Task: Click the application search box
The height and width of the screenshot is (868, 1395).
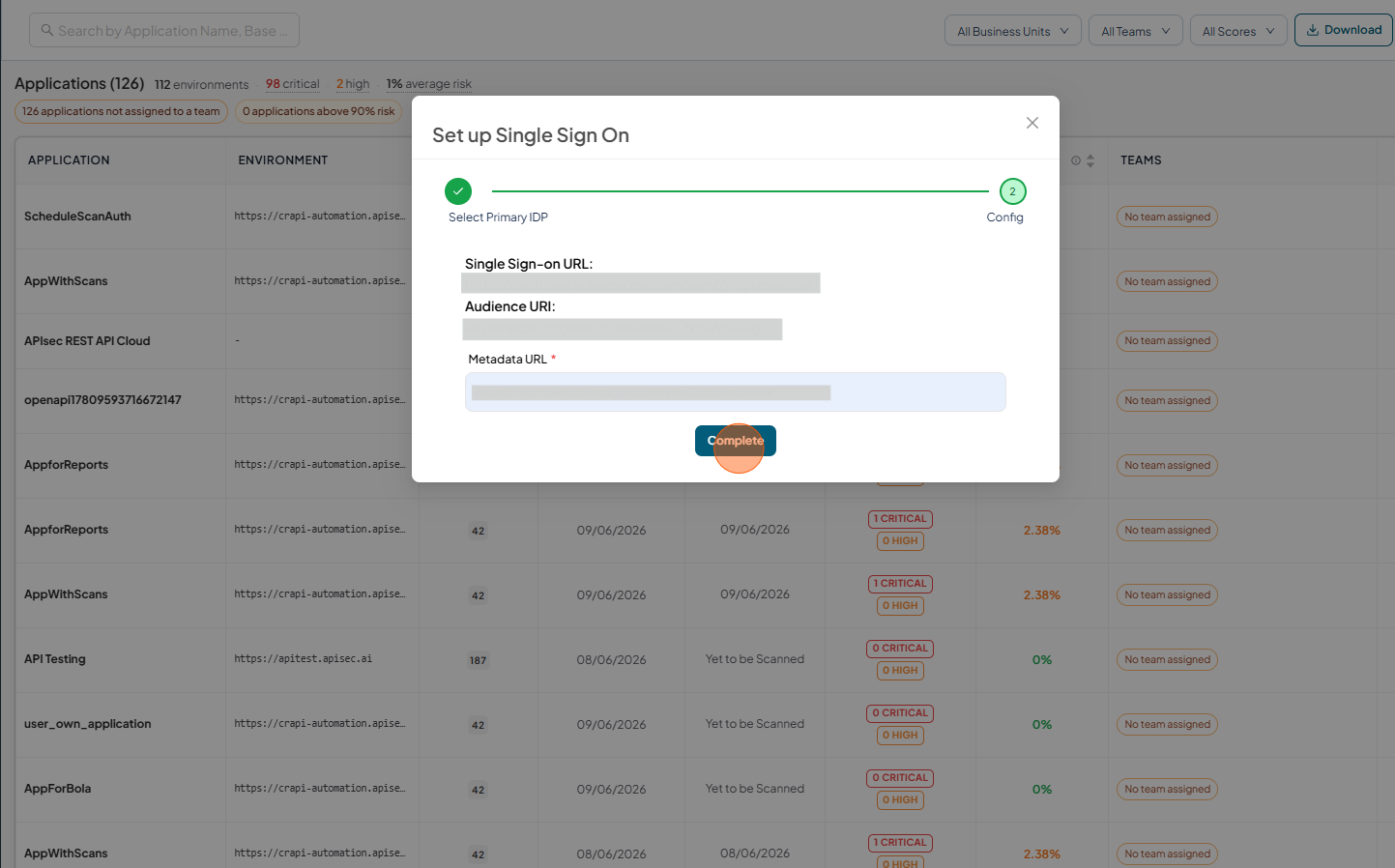Action: [x=164, y=30]
